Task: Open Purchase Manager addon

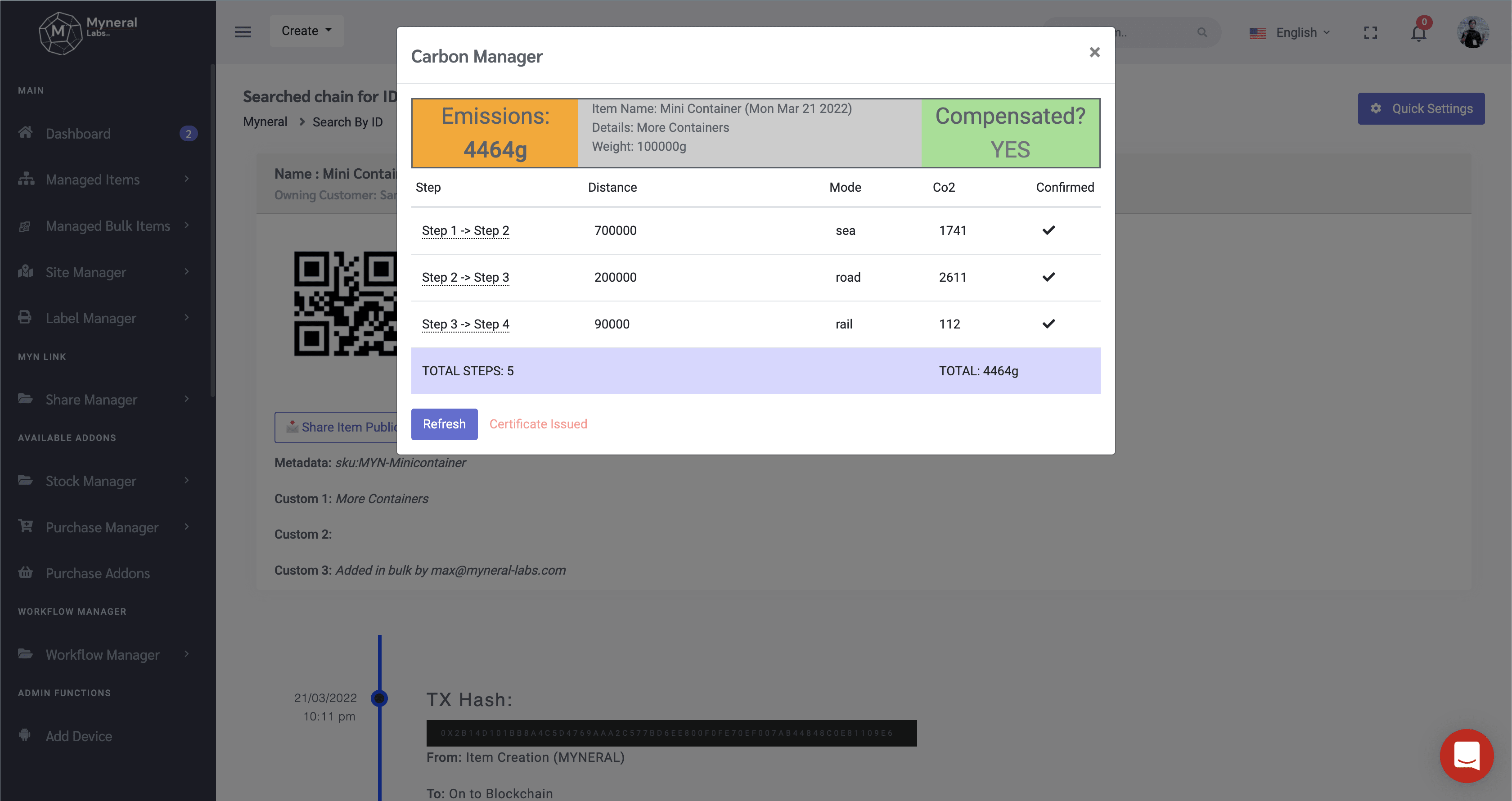Action: click(102, 527)
